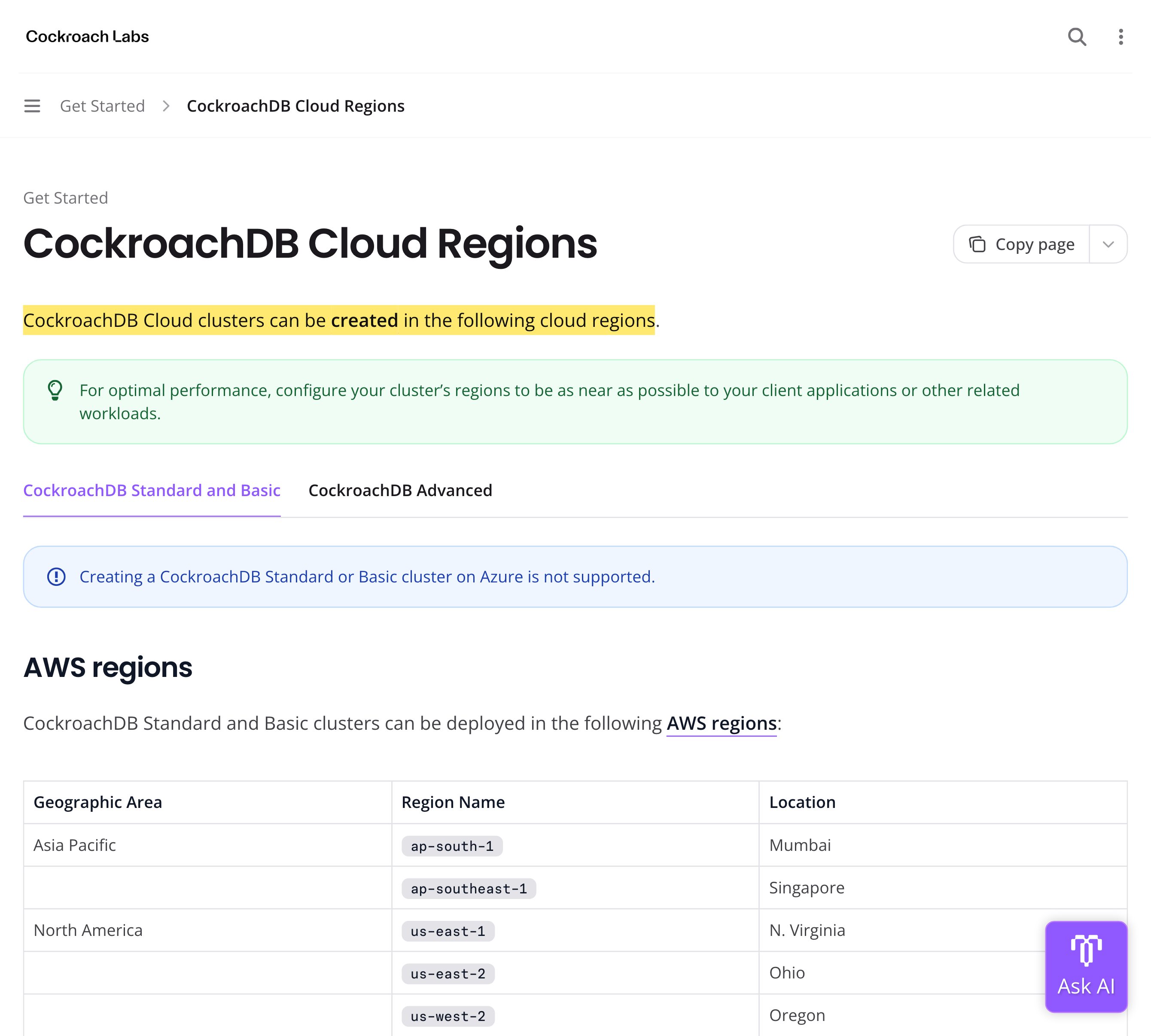The image size is (1151, 1036).
Task: Click the Cockroach Labs logo
Action: click(87, 37)
